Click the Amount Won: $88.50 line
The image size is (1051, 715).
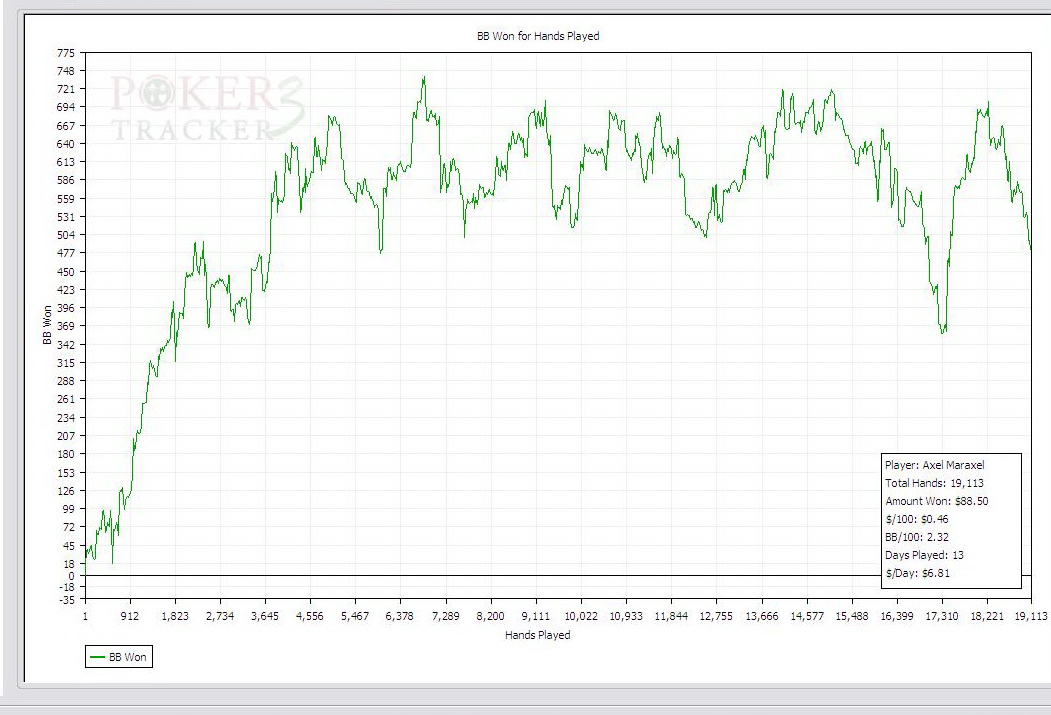(x=936, y=501)
